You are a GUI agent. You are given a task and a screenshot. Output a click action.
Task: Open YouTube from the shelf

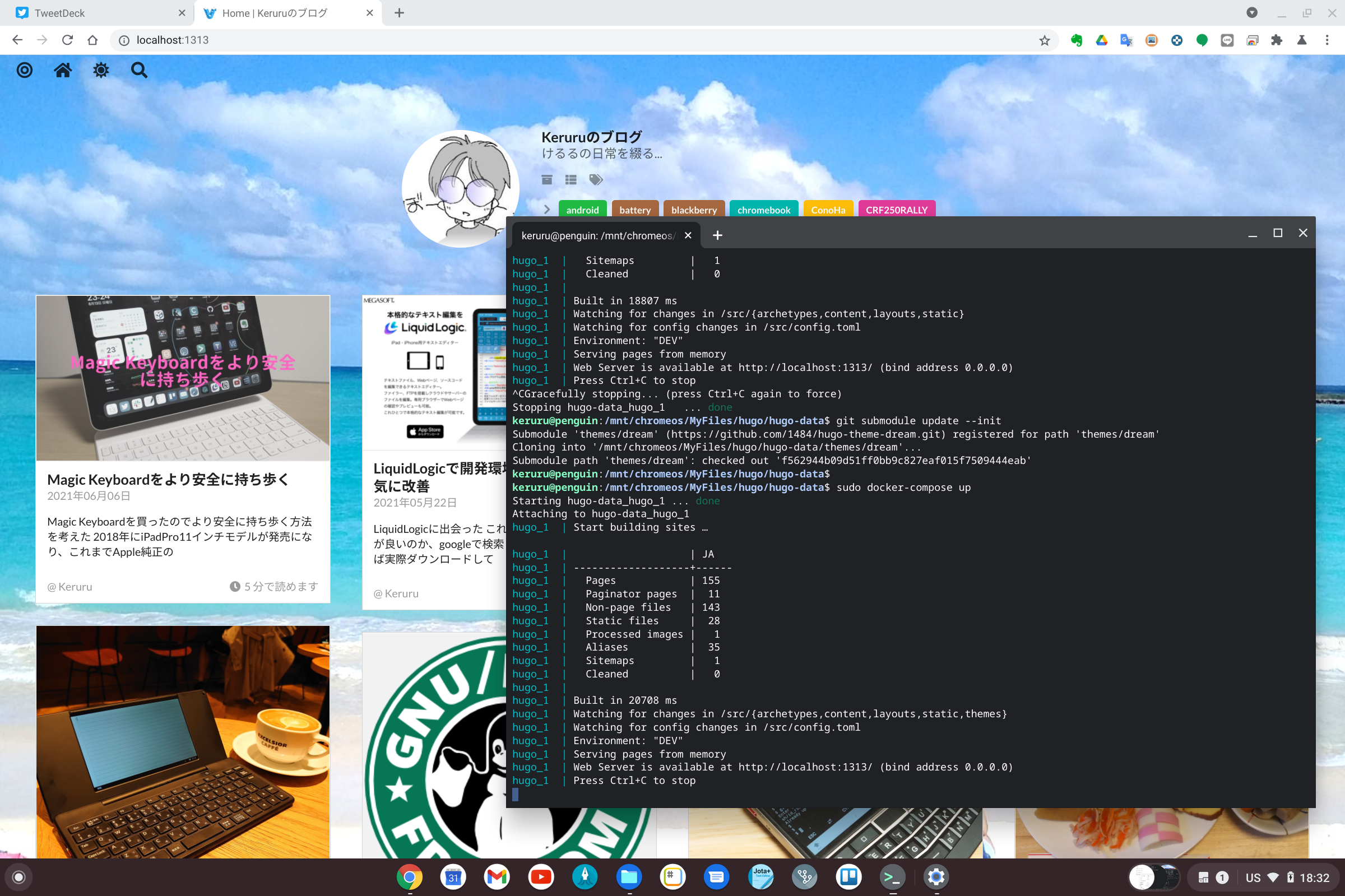coord(540,876)
